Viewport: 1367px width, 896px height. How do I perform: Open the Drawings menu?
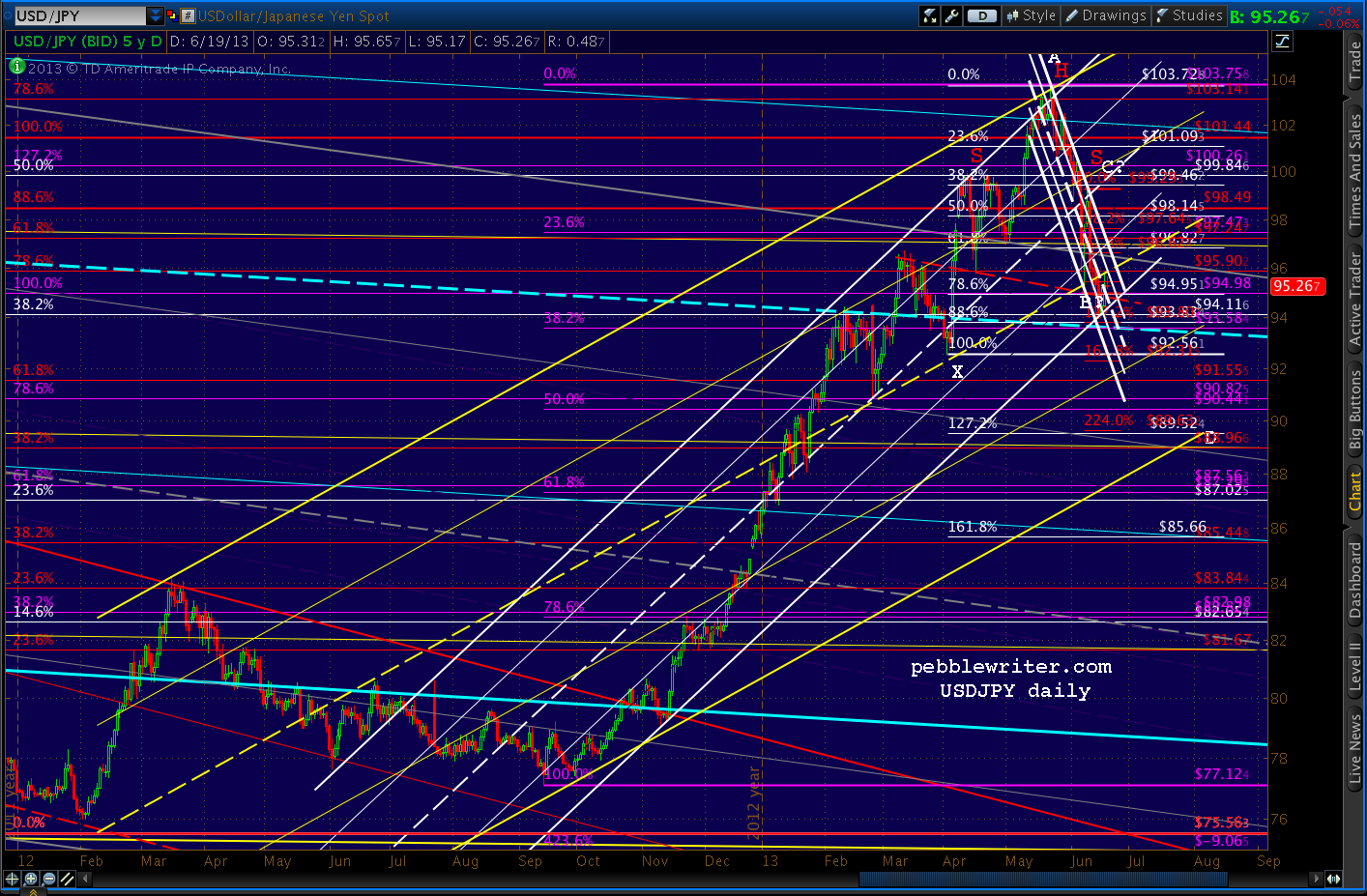[x=1105, y=15]
